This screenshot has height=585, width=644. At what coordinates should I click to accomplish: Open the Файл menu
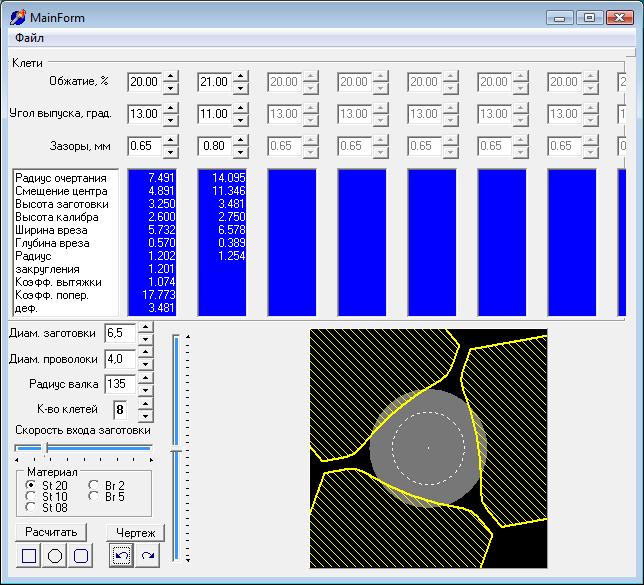click(x=29, y=38)
